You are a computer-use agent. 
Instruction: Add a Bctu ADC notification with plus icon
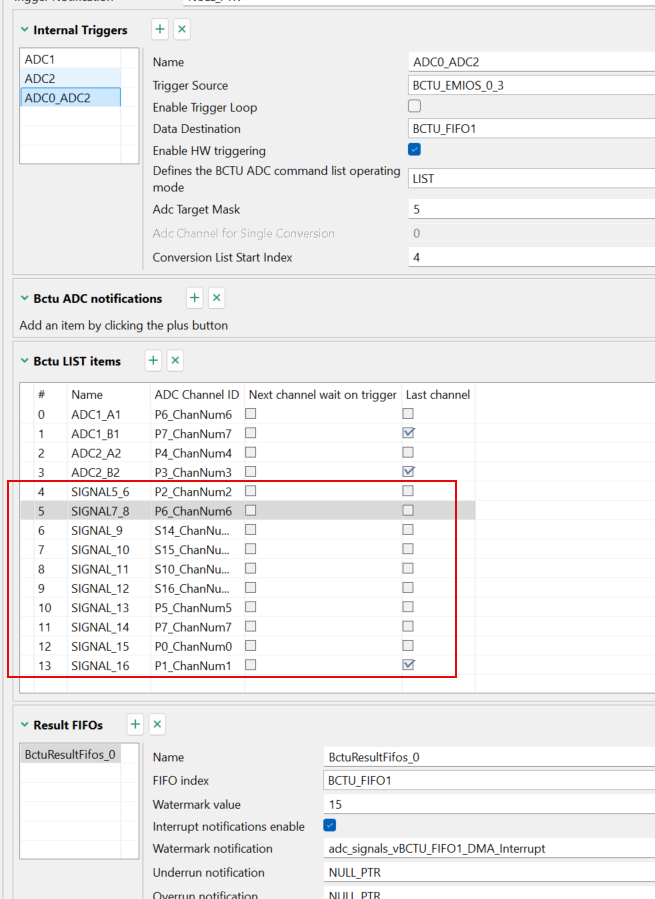point(194,298)
